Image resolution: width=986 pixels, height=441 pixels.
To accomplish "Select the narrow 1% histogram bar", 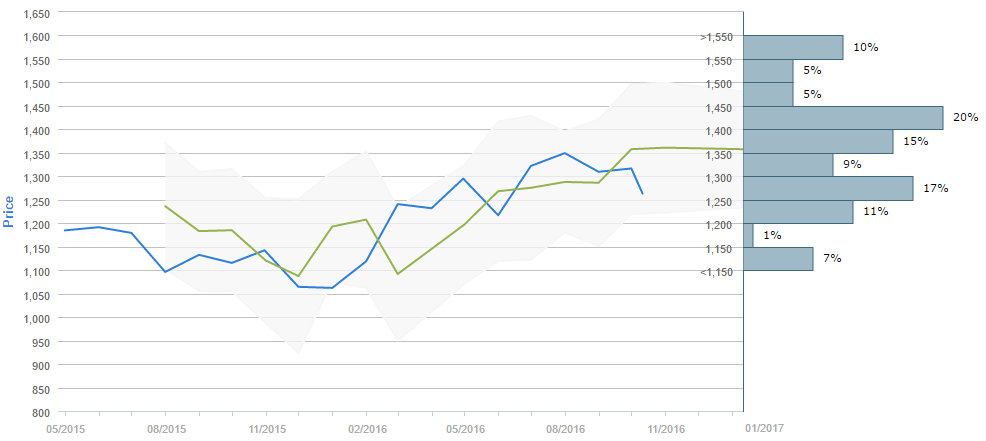I will point(748,235).
